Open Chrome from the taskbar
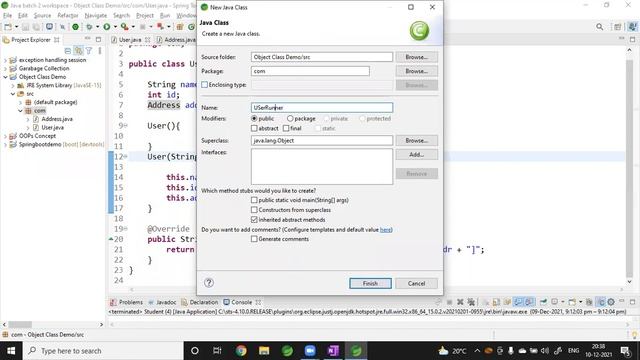Image resolution: width=640 pixels, height=360 pixels. (241, 351)
